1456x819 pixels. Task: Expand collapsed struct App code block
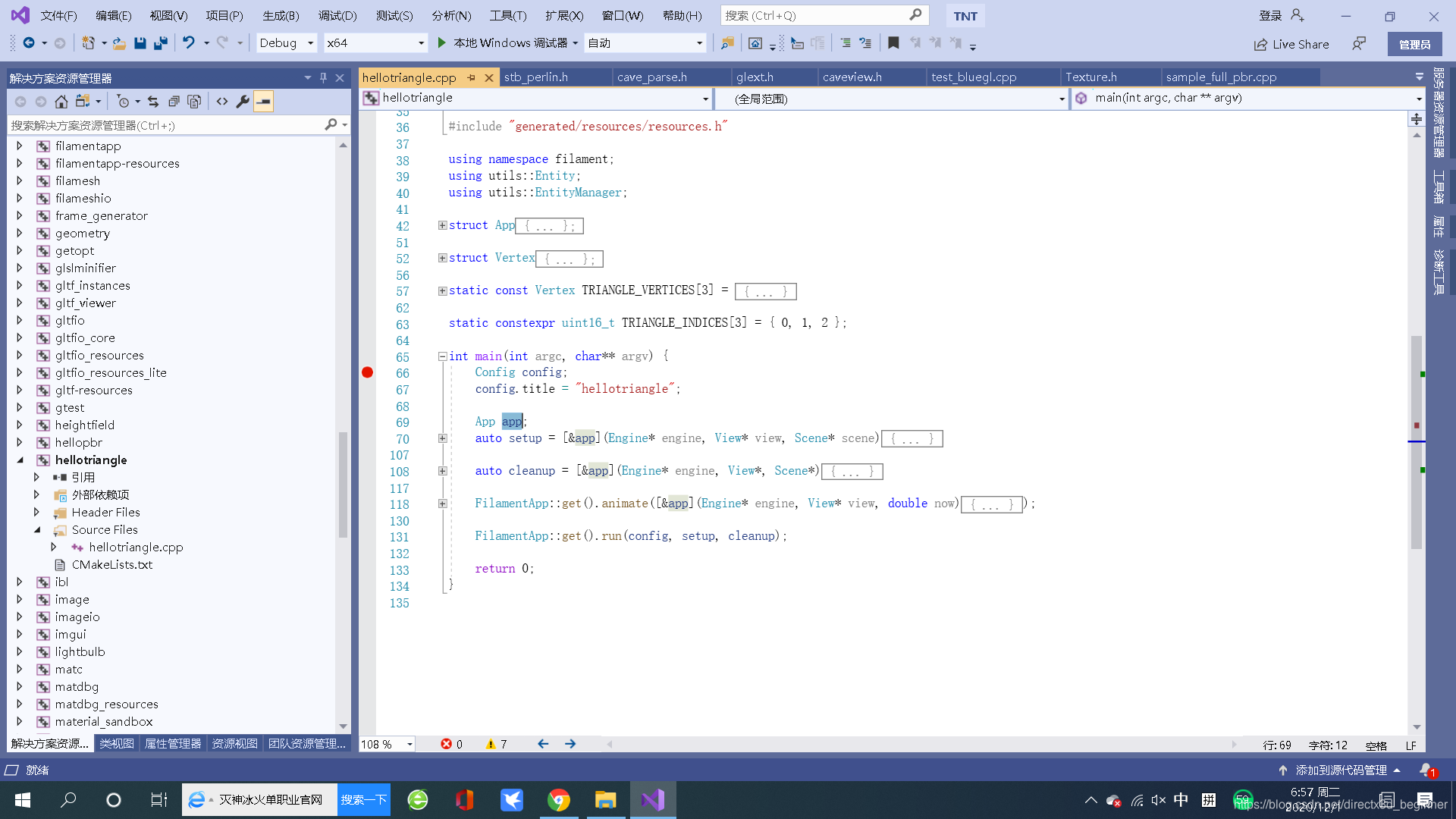point(442,225)
